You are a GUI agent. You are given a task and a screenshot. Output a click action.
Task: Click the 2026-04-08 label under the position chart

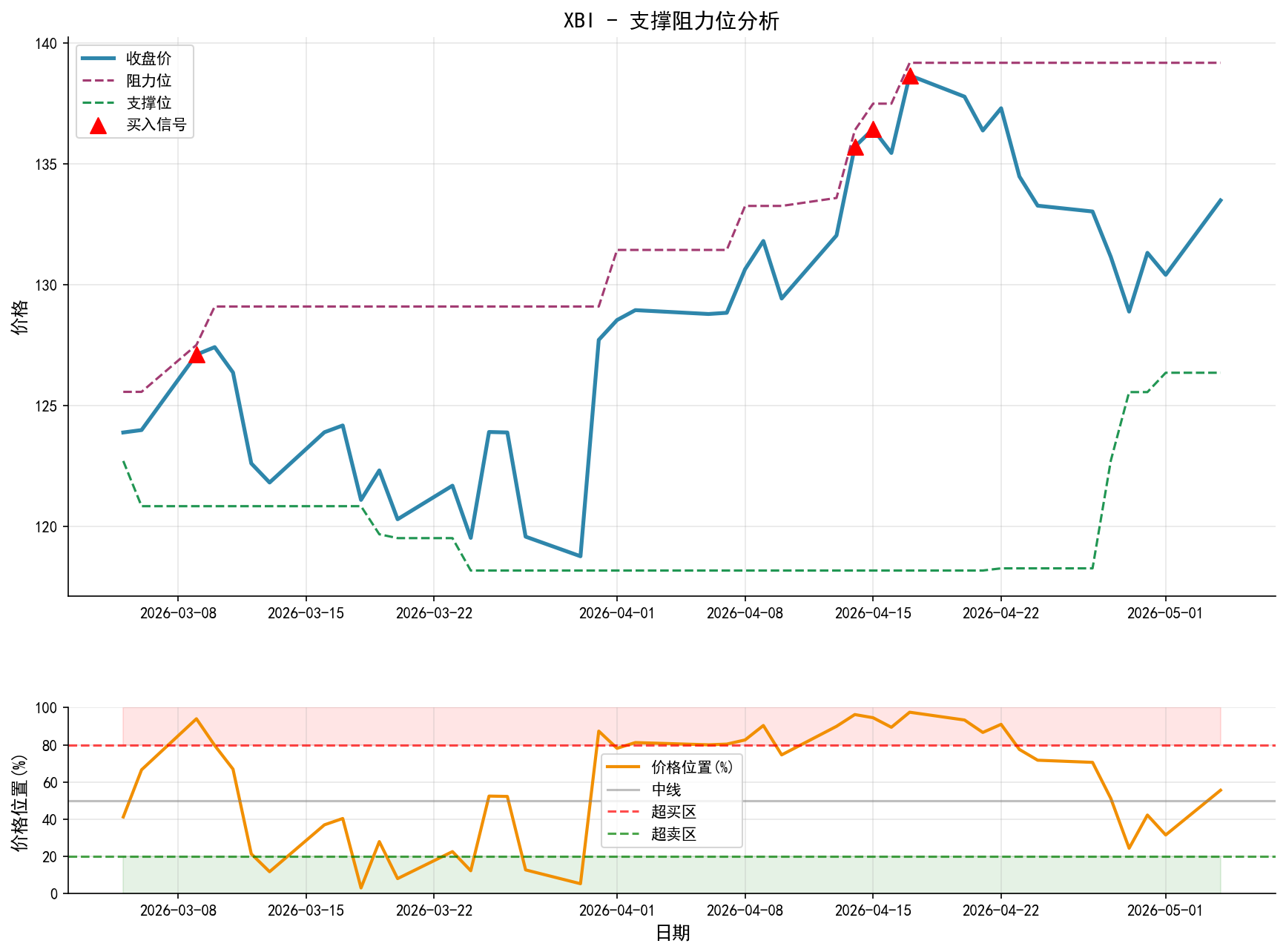[x=745, y=910]
